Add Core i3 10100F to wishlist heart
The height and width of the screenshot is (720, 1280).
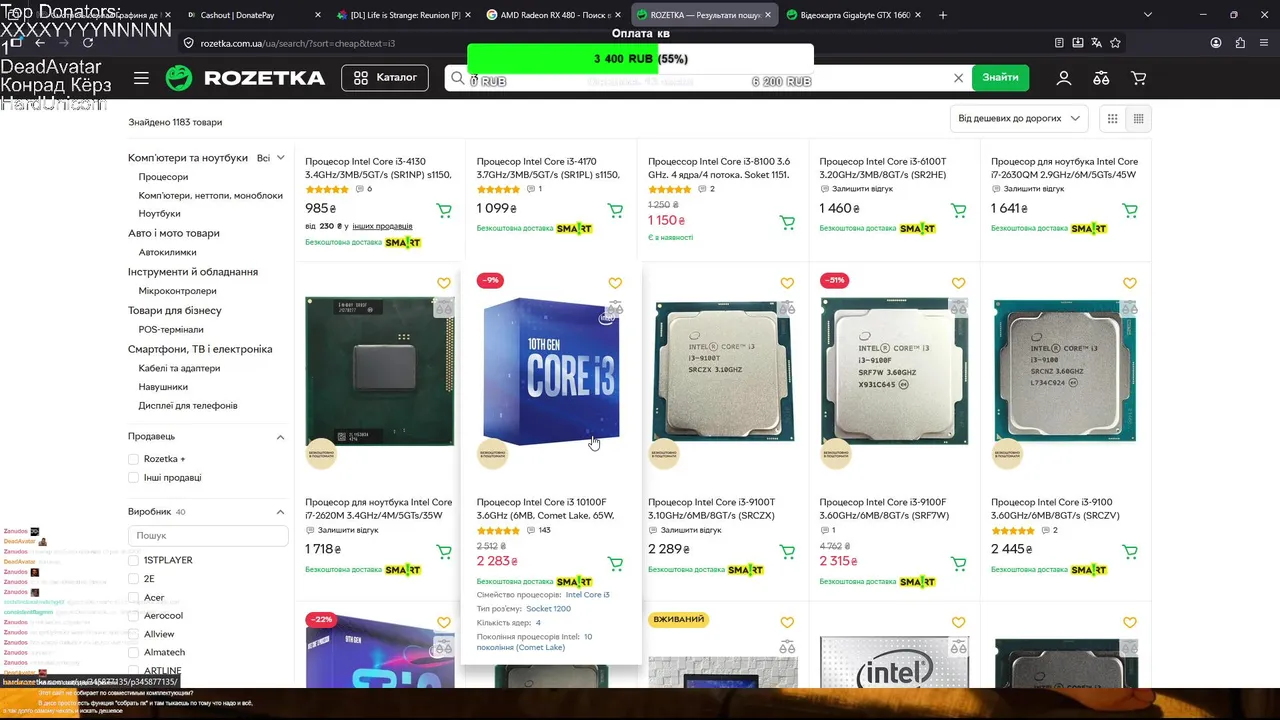pos(615,283)
